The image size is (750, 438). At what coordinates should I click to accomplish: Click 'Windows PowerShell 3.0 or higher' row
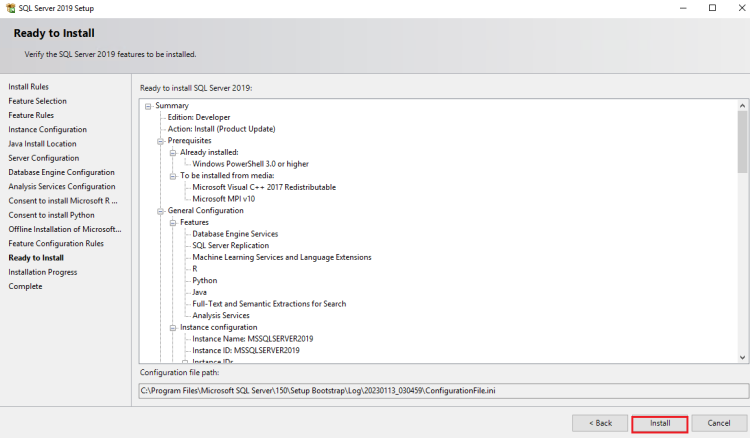tap(250, 164)
